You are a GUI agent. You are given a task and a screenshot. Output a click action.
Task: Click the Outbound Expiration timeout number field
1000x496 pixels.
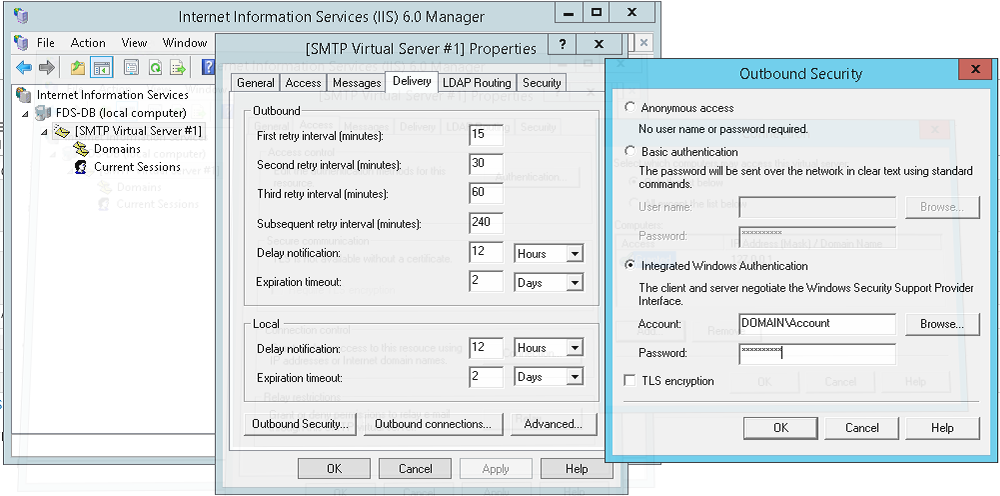pyautogui.click(x=486, y=281)
